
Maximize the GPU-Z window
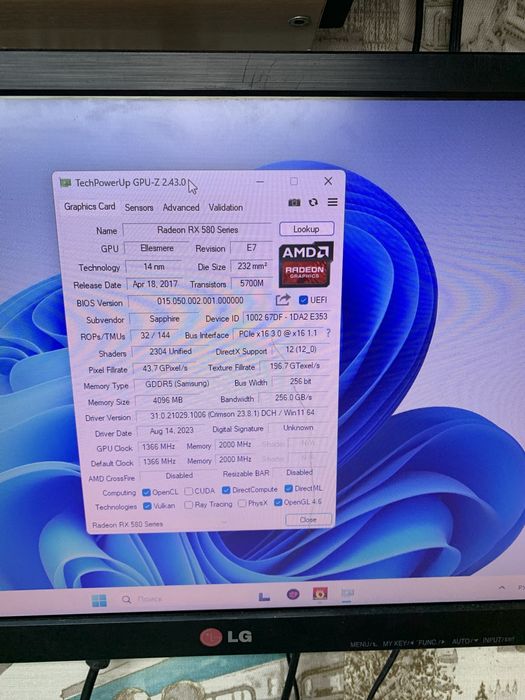pos(293,181)
